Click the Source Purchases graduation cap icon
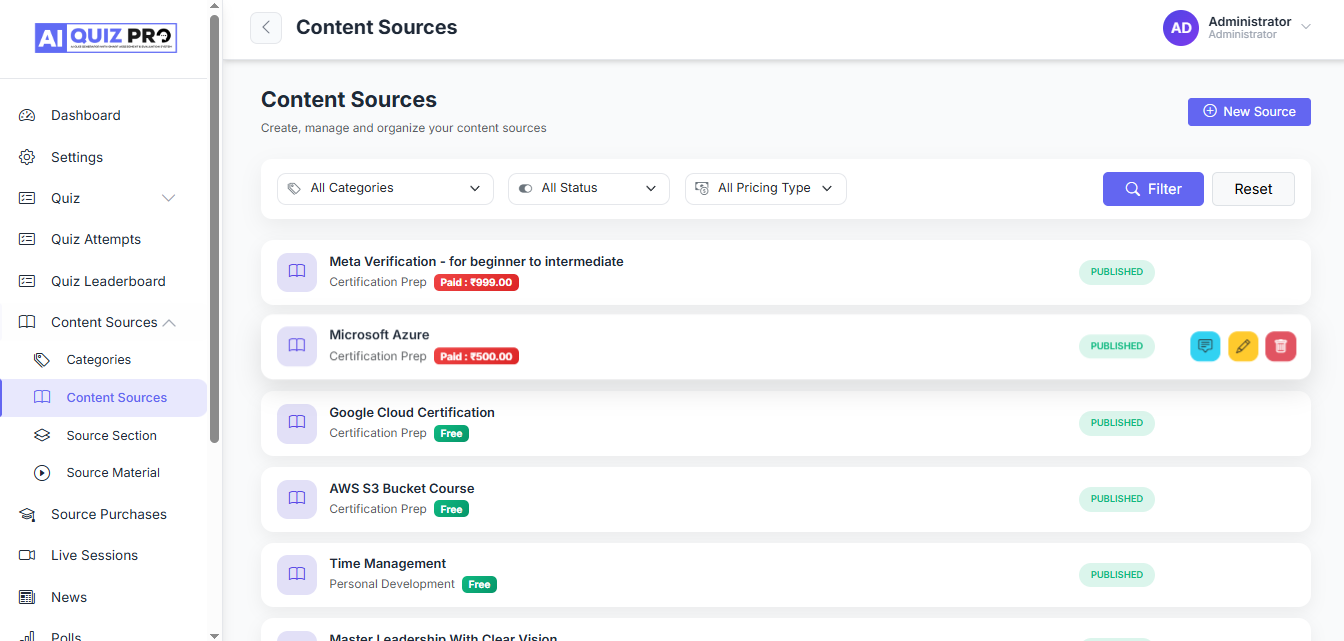This screenshot has width=1344, height=641. pos(27,514)
